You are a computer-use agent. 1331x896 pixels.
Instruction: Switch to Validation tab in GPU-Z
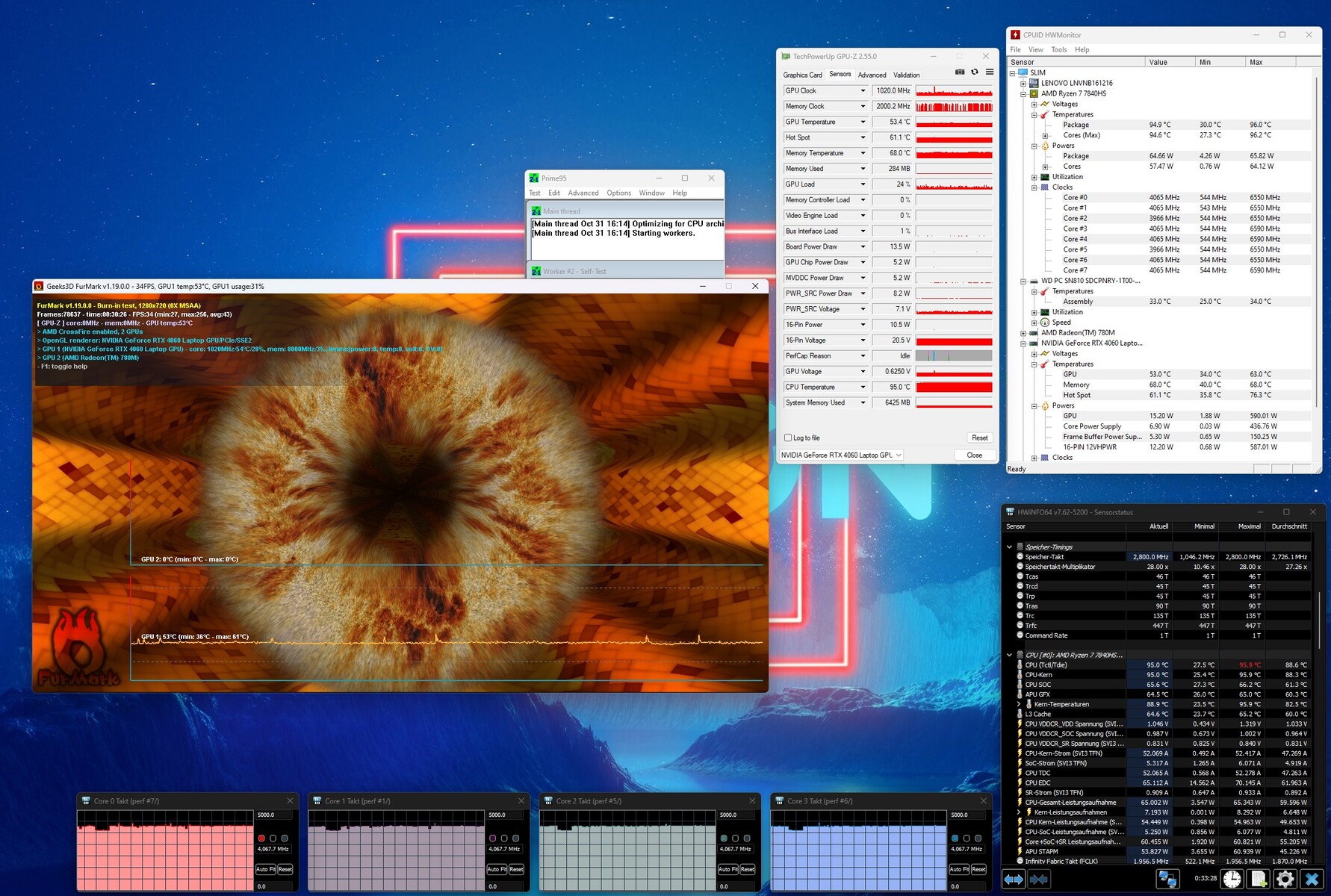(906, 75)
